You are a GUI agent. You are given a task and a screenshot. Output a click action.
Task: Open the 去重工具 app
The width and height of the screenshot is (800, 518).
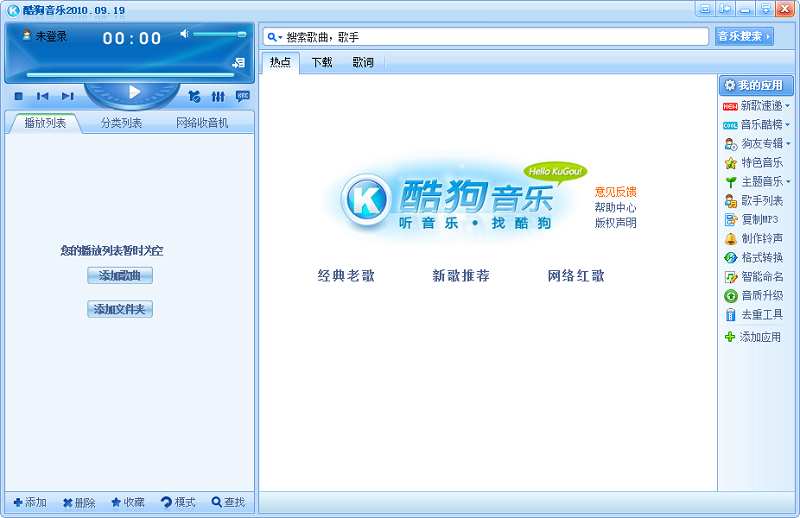point(754,314)
